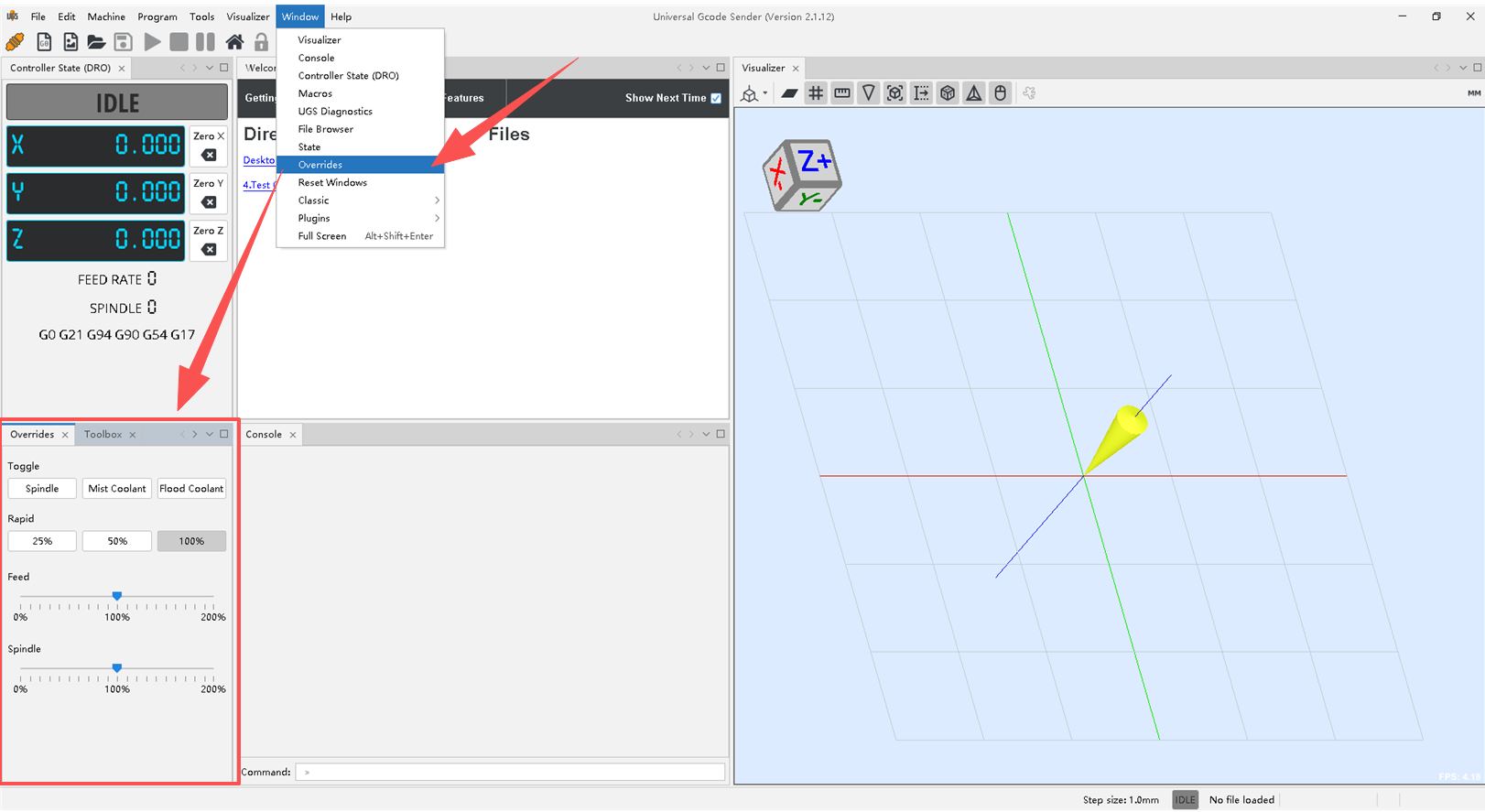Open the tab list dropdown in Console panel
This screenshot has height=812, width=1485.
coord(706,434)
